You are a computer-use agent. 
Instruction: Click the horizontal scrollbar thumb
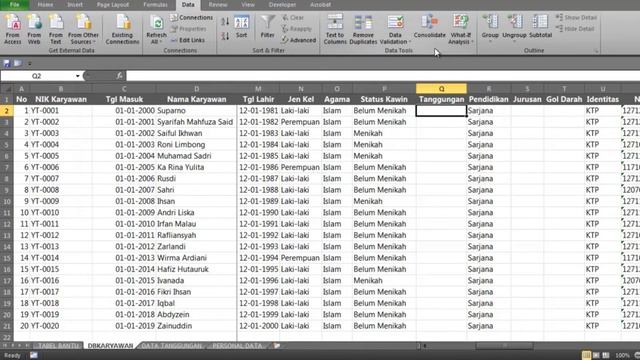(504, 346)
